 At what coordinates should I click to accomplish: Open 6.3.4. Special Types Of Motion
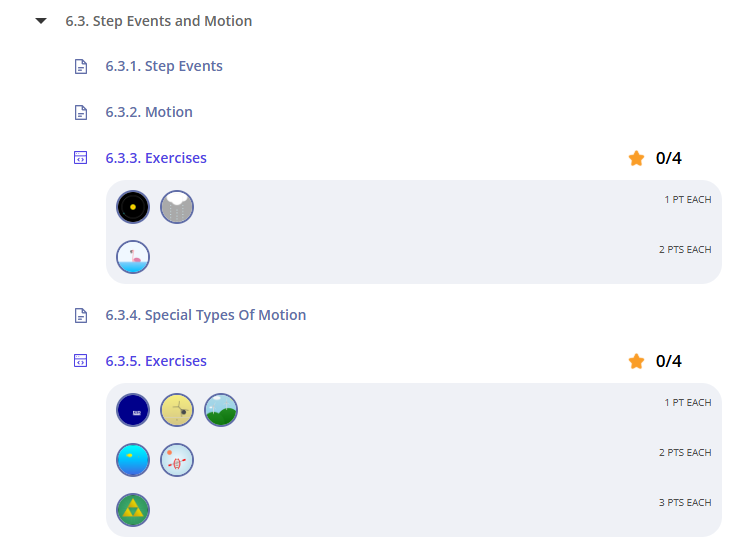pos(205,315)
